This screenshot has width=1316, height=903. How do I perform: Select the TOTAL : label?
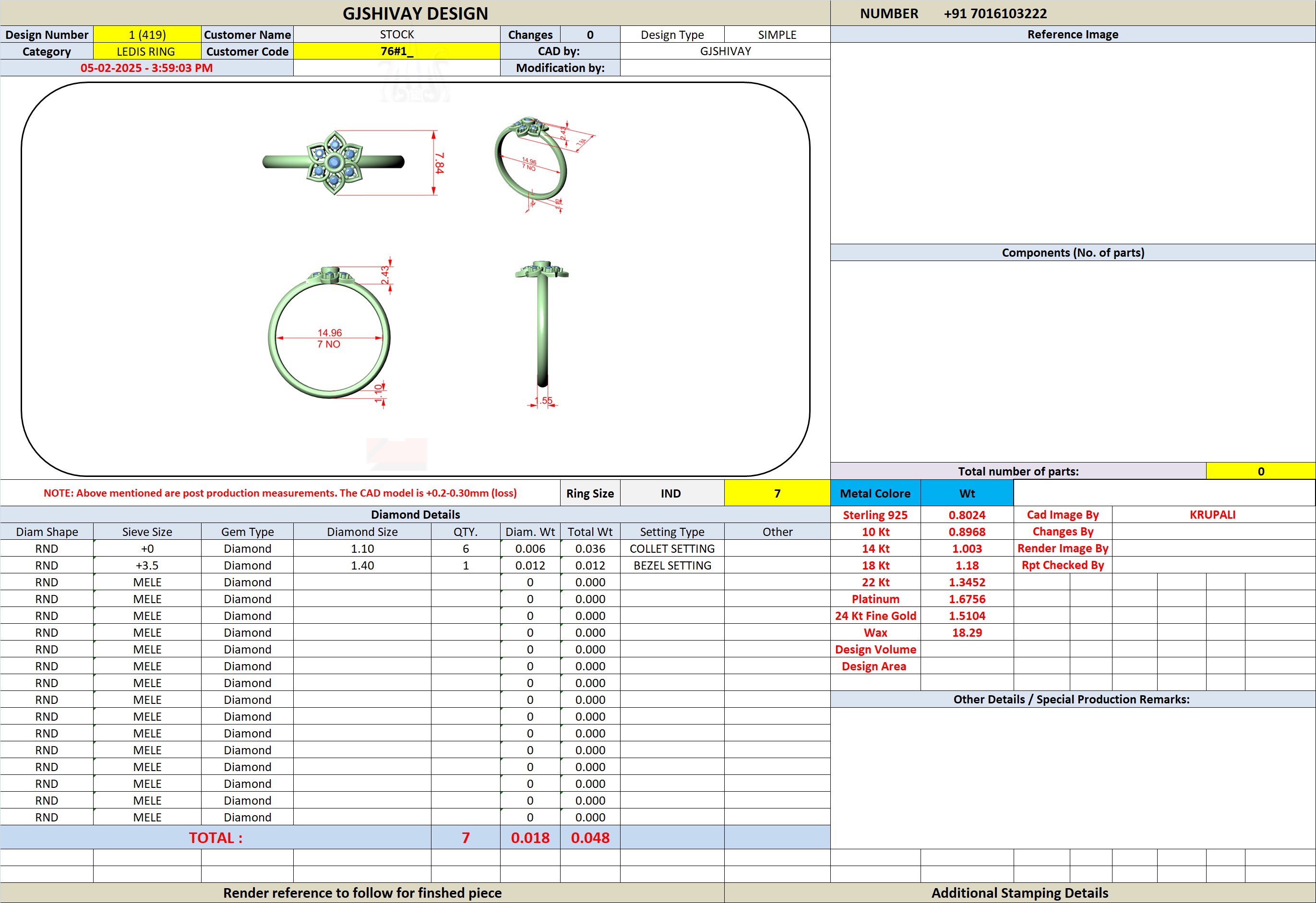coord(216,838)
